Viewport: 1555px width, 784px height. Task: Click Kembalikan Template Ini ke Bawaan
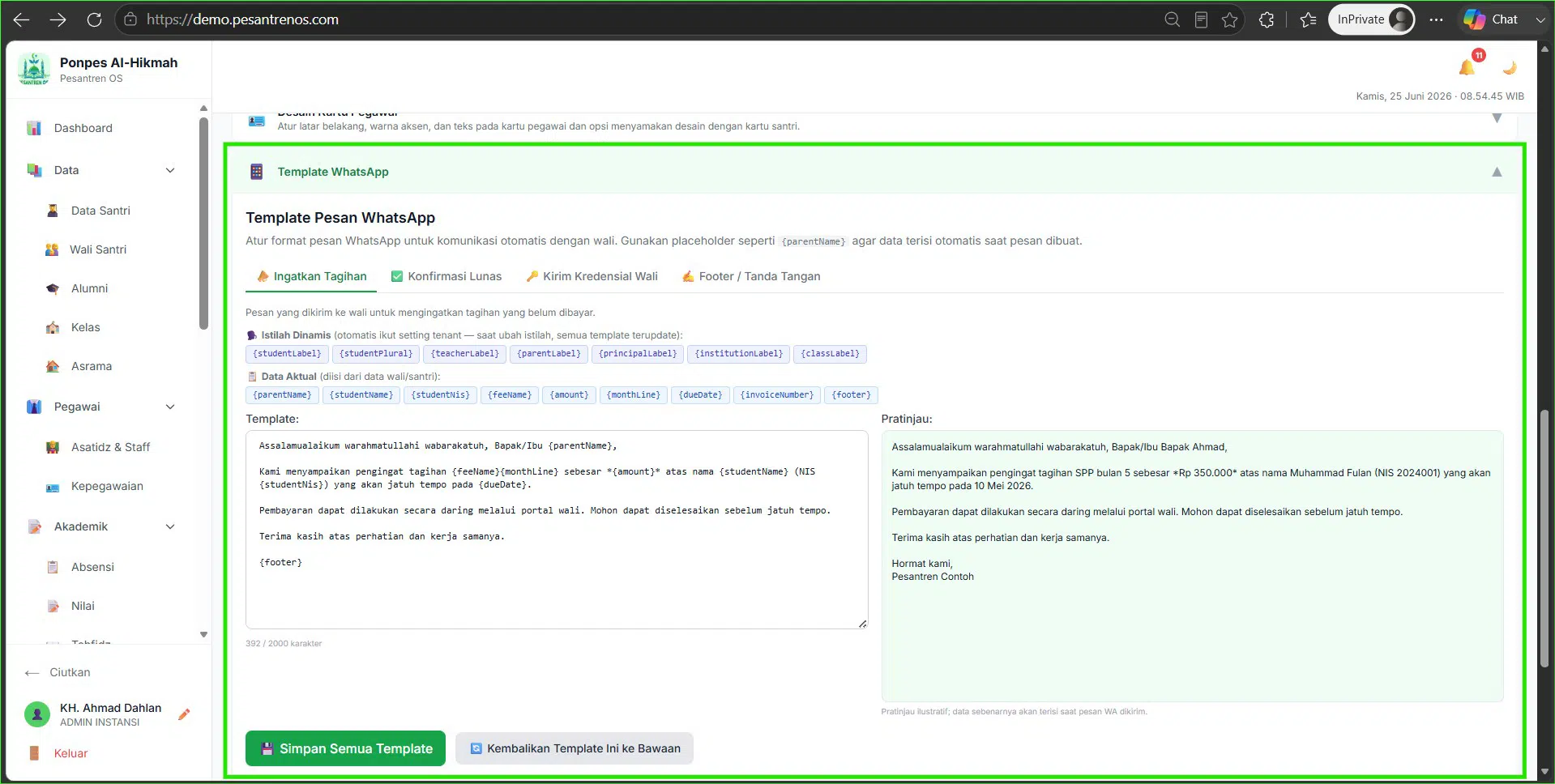575,748
